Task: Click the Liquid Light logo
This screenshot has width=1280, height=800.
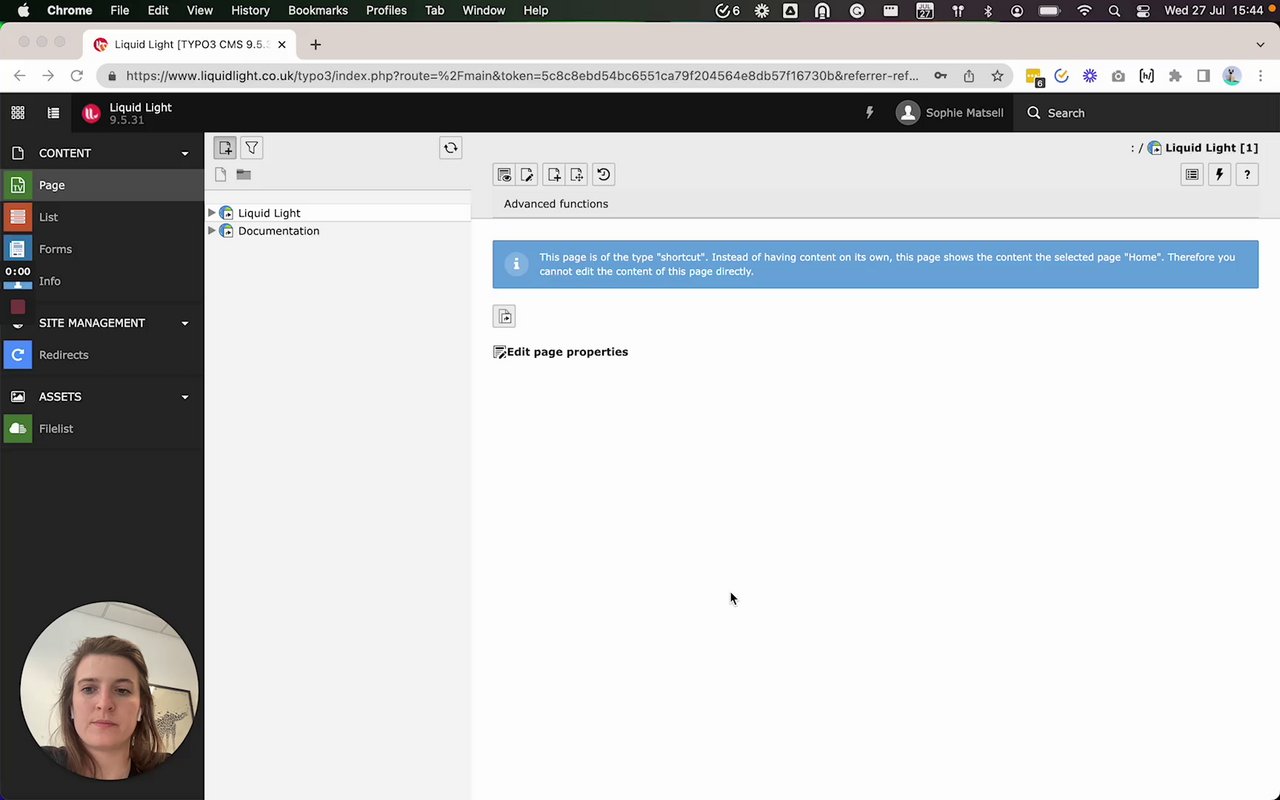Action: coord(91,114)
